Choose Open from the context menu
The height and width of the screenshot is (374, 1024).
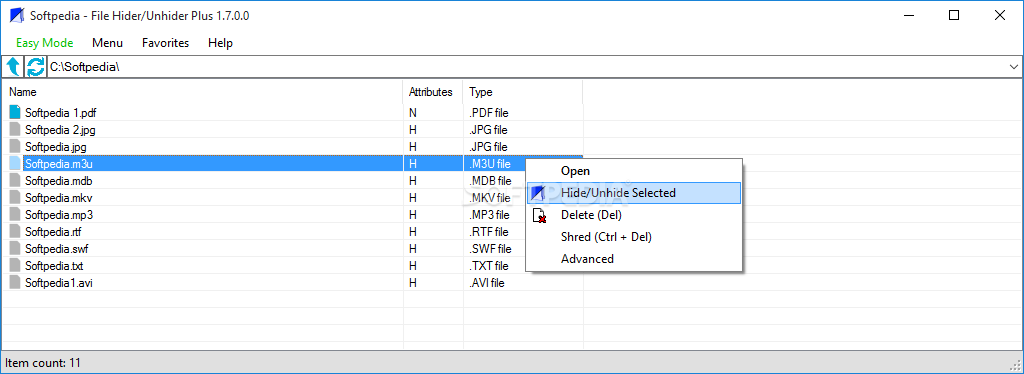point(634,171)
